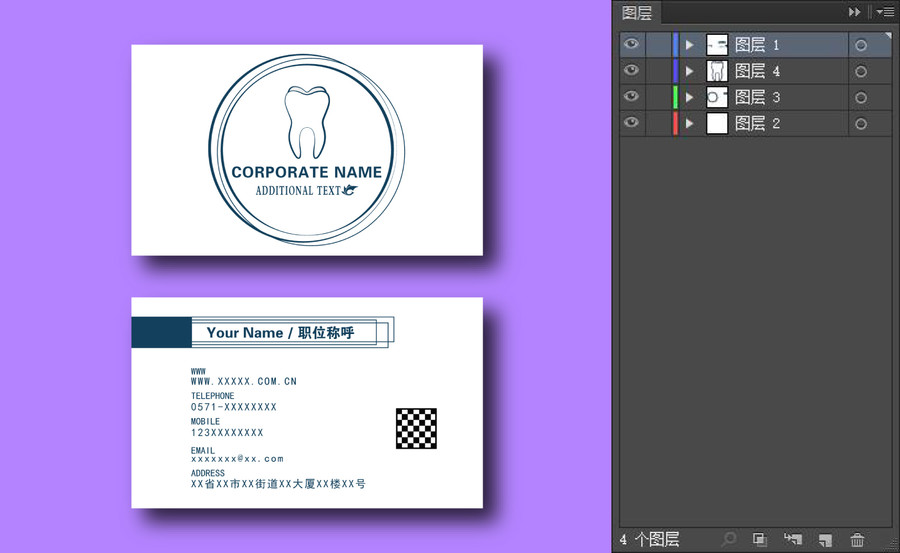Click the red color bar of 图层 2

tap(676, 123)
